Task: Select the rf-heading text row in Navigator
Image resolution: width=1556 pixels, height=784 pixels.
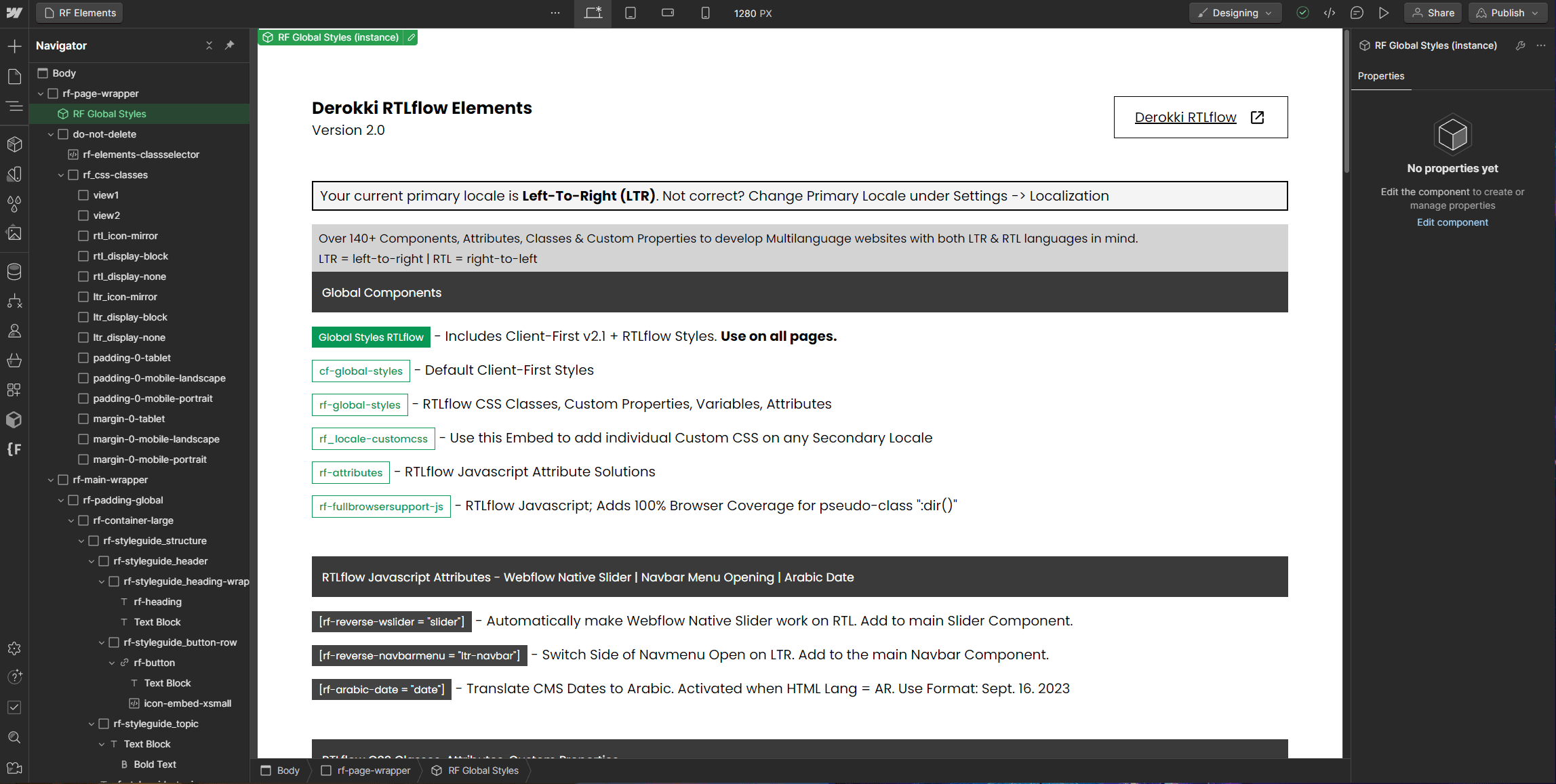Action: (140, 602)
